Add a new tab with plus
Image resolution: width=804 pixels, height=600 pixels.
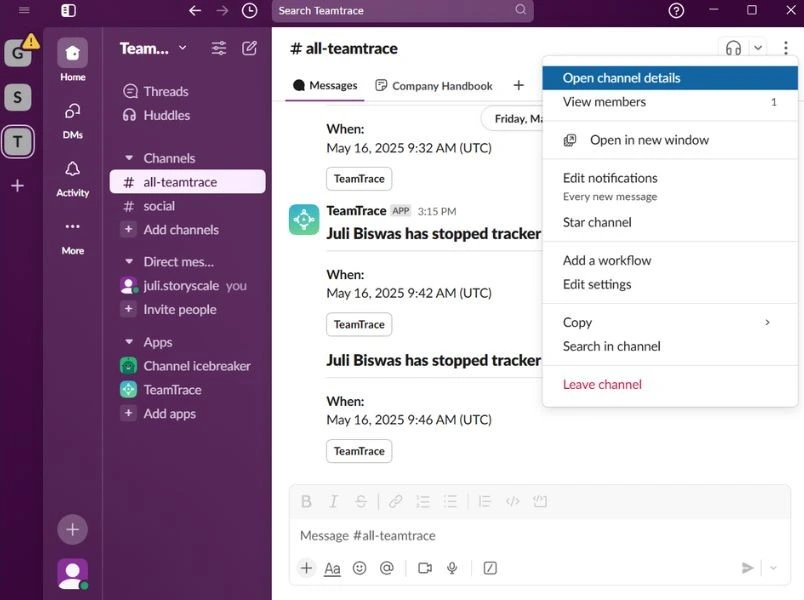tap(518, 85)
